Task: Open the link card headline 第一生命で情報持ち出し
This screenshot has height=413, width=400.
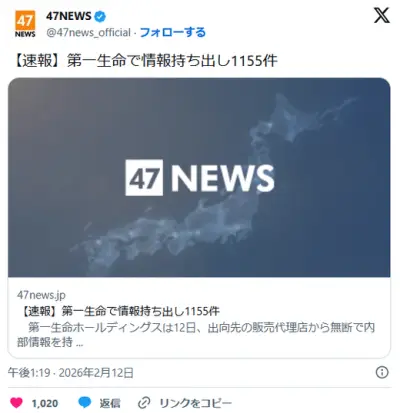Action: (x=119, y=311)
